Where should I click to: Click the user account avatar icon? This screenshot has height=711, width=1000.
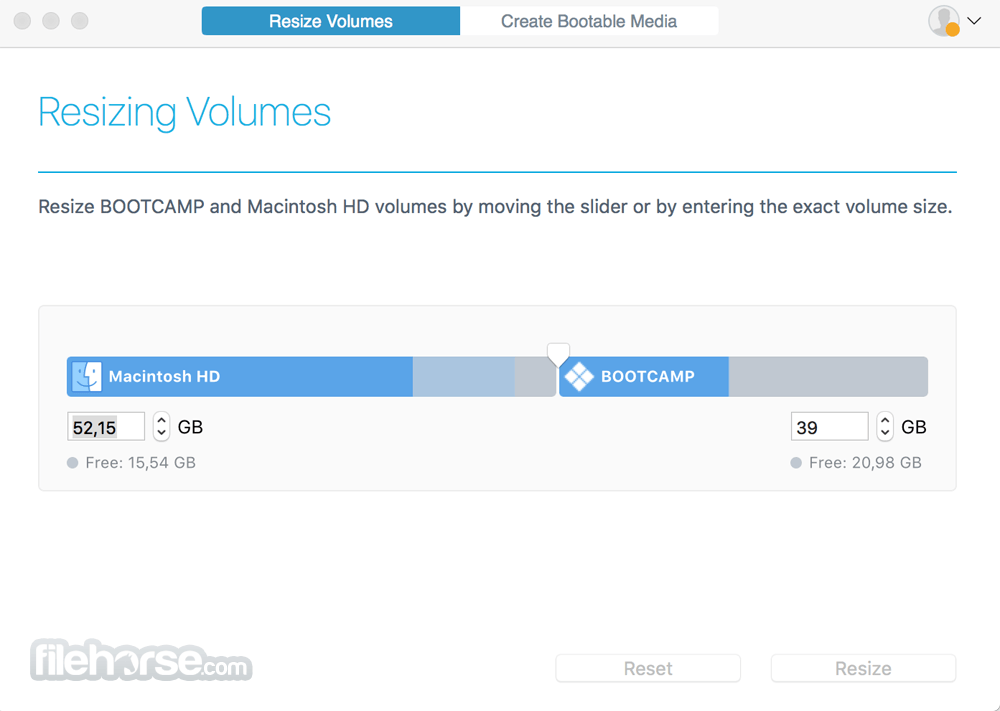point(944,21)
